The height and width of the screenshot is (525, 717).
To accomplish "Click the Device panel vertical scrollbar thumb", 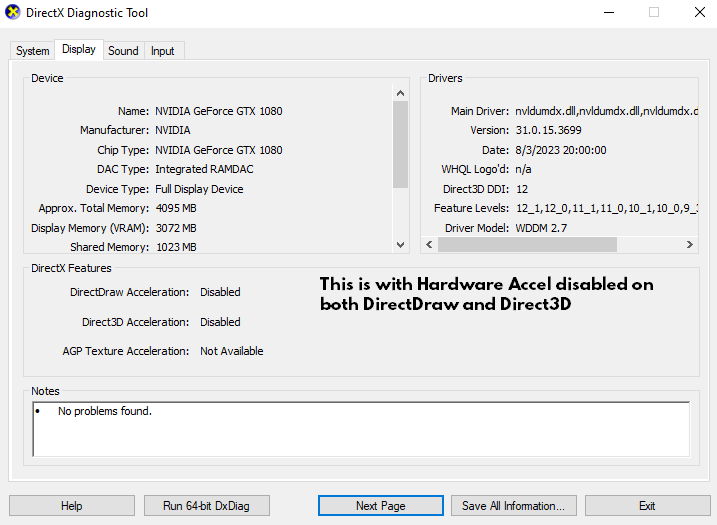I will (x=401, y=144).
